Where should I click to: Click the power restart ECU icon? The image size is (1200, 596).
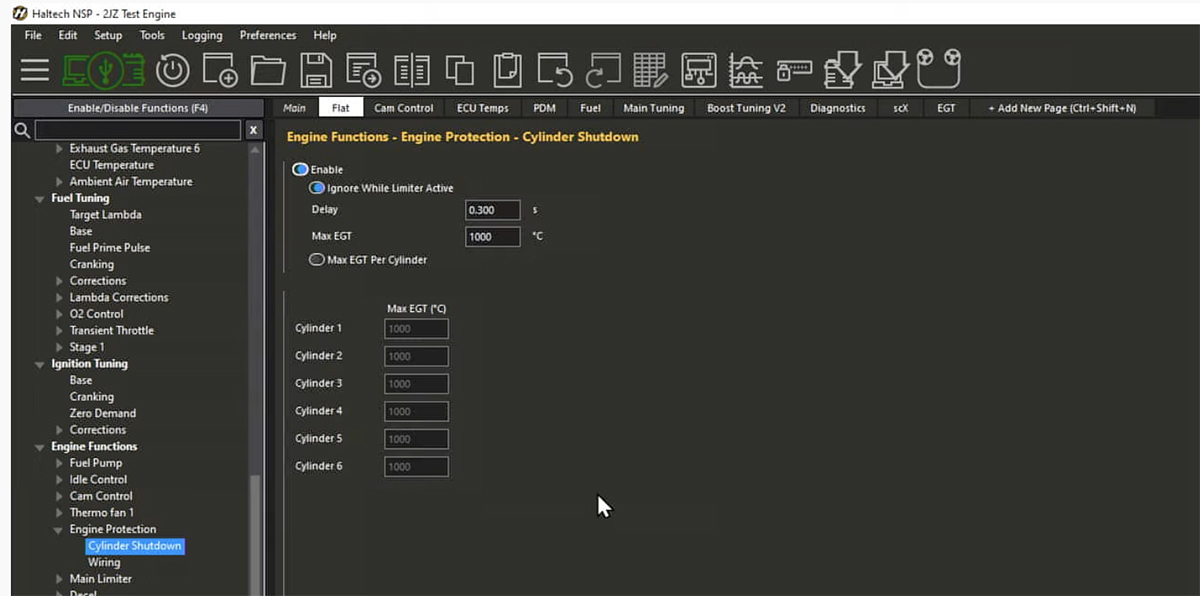click(x=173, y=70)
